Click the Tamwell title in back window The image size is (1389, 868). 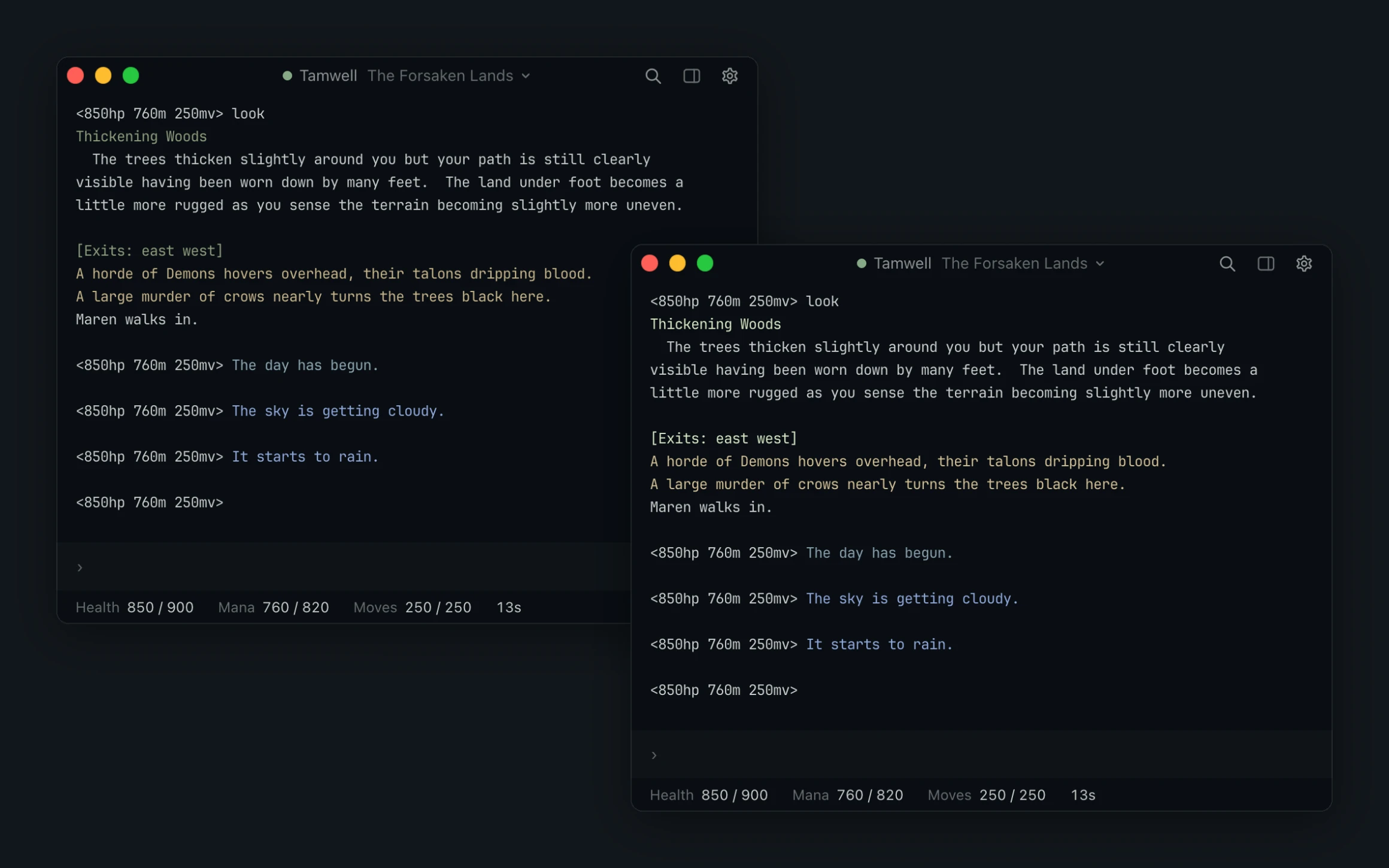pyautogui.click(x=328, y=76)
